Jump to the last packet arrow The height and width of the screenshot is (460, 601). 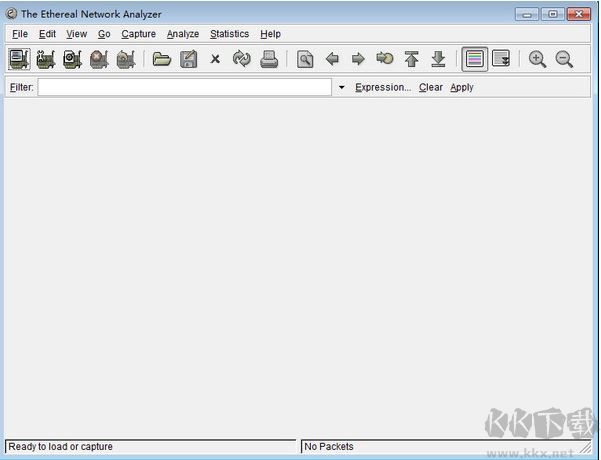(438, 59)
